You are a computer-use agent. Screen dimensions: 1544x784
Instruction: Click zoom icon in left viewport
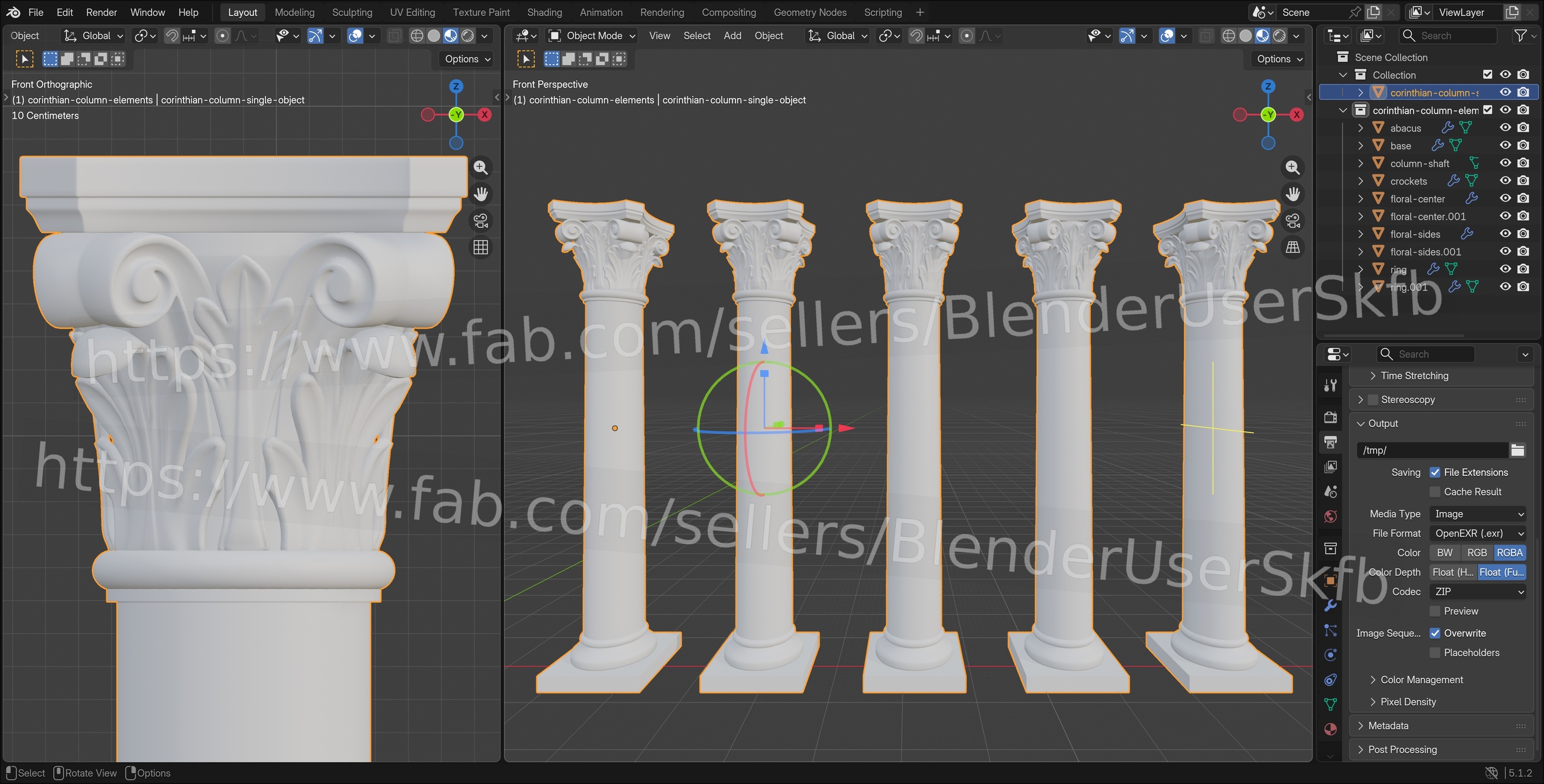pos(480,168)
